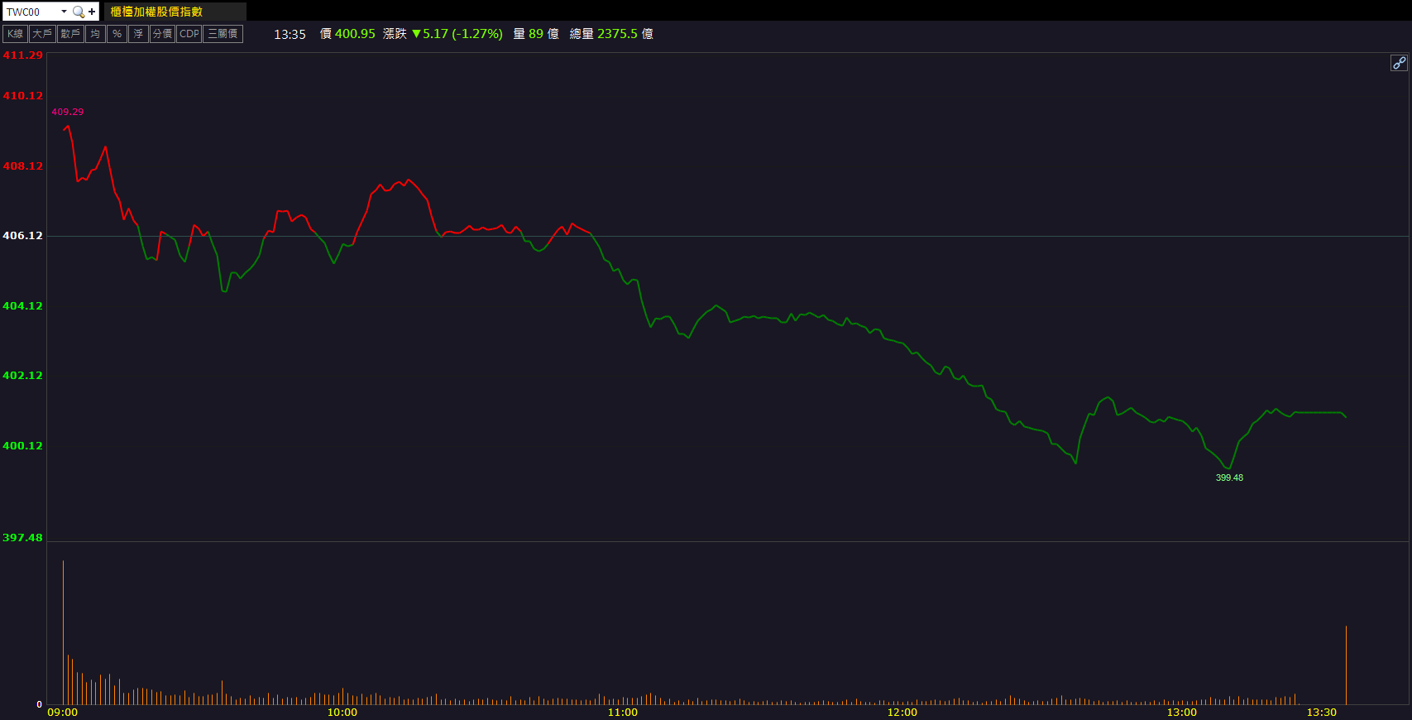Click the 411.29 upper axis label
Screen dimensions: 1412x720
[x=23, y=55]
